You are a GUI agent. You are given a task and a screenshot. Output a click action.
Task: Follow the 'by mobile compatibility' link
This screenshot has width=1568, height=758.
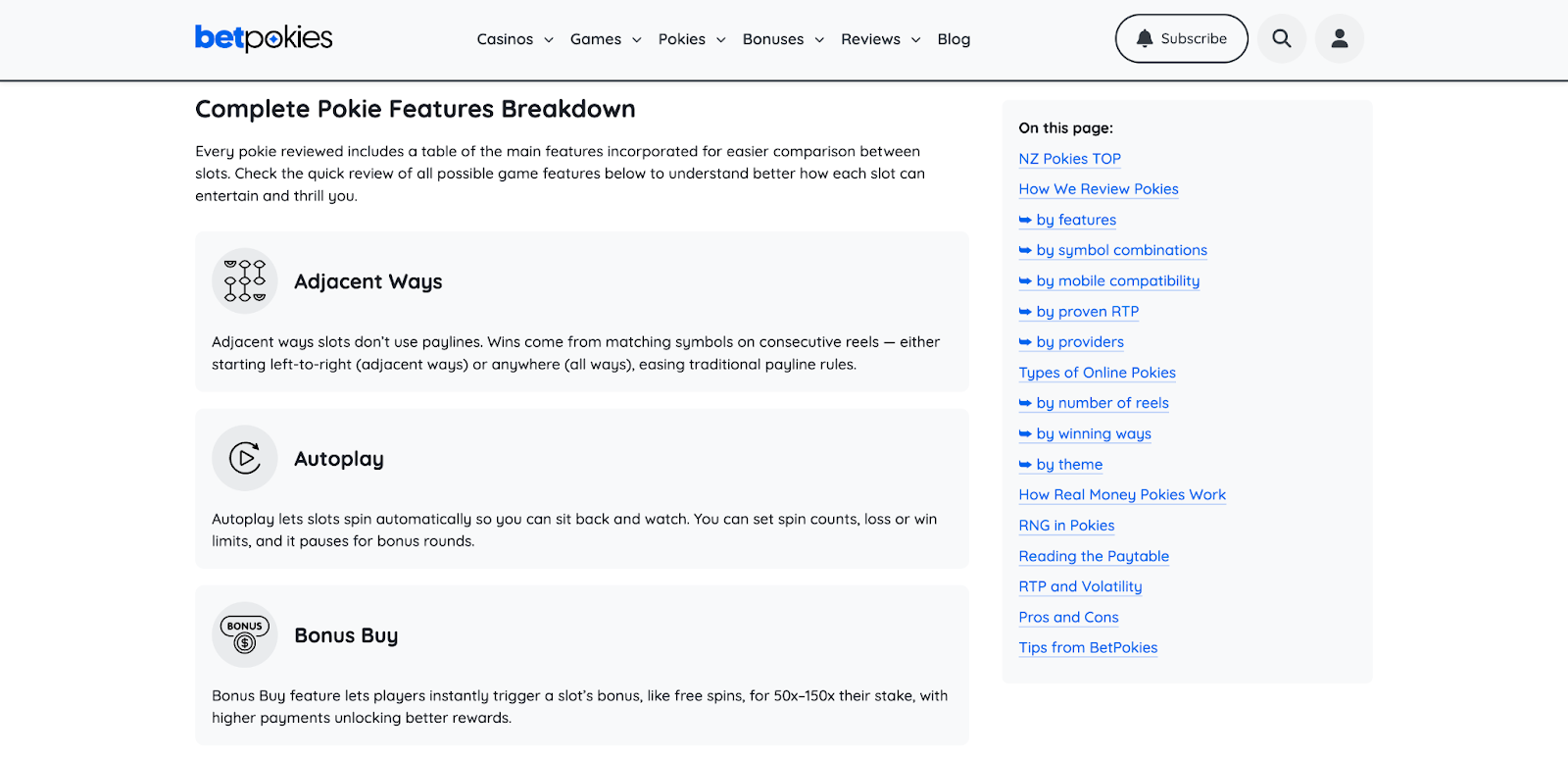1117,281
